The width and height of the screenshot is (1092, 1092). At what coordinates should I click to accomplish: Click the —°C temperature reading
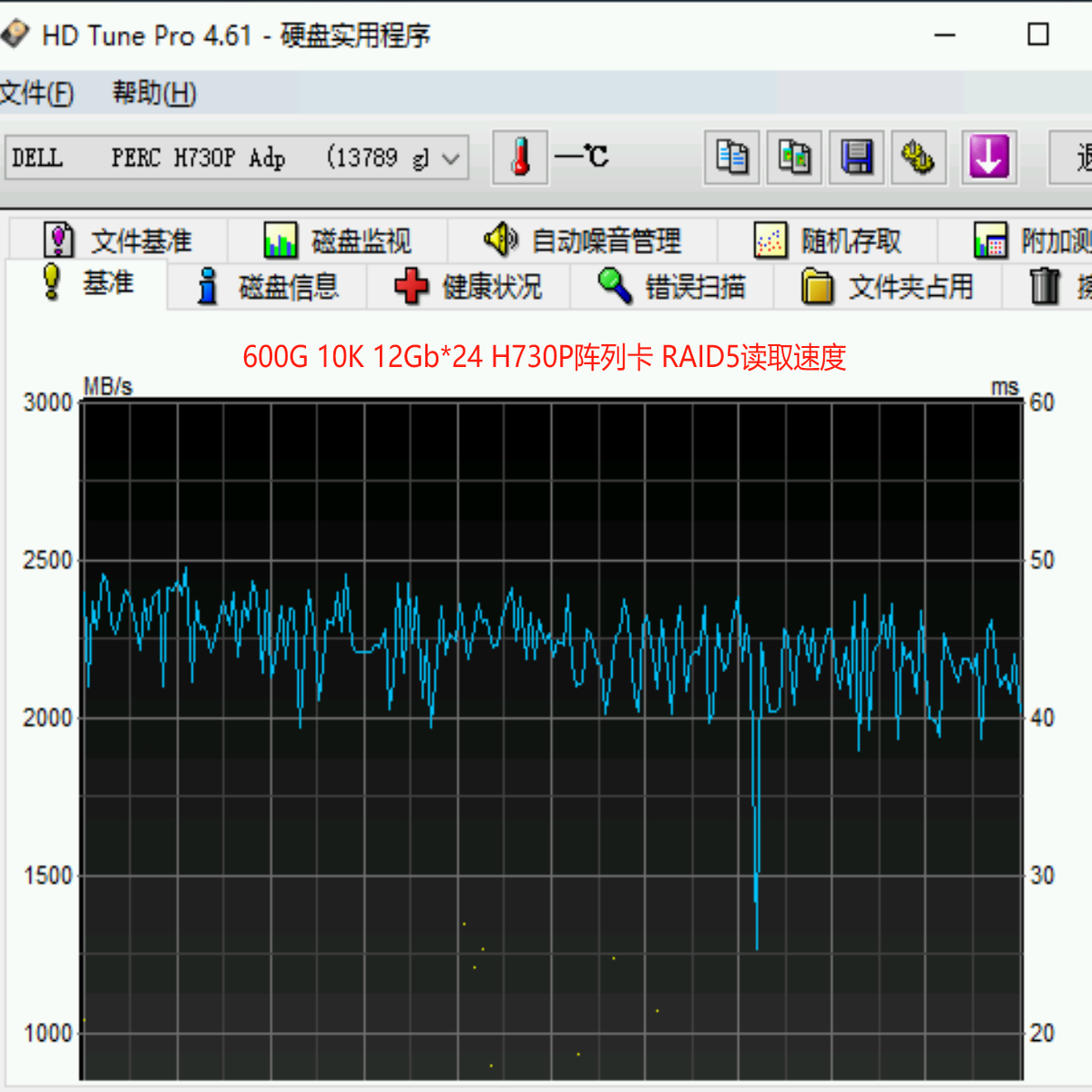581,156
